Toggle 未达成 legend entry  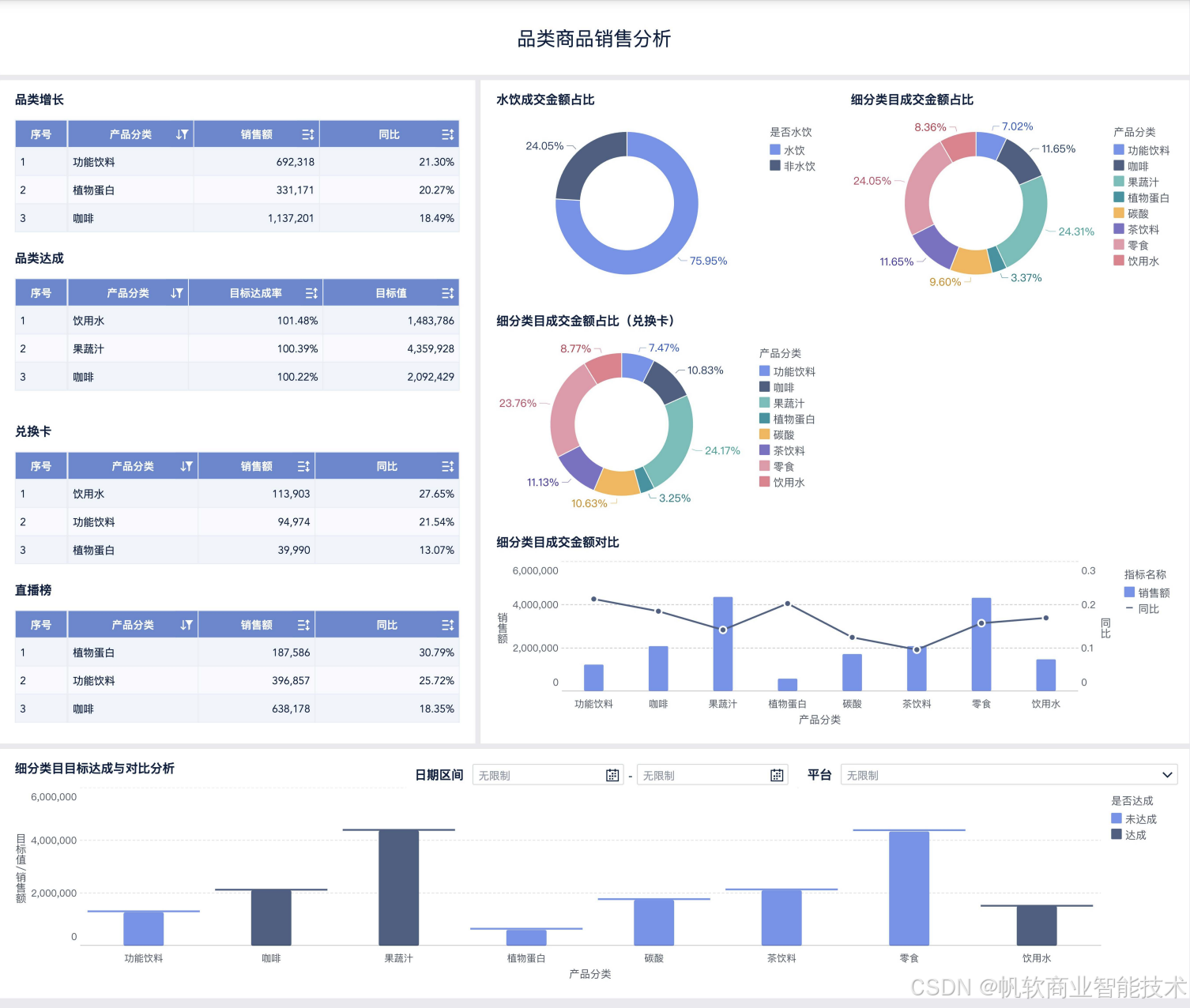click(x=1134, y=819)
